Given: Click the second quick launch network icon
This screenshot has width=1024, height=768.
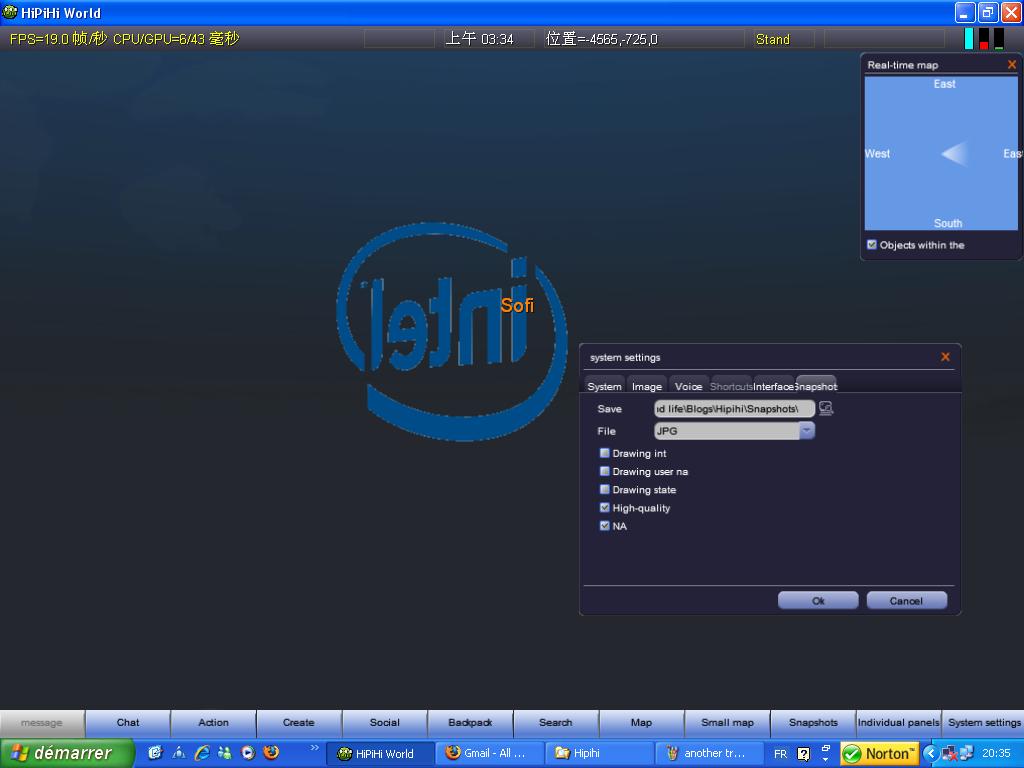Looking at the screenshot, I should (x=178, y=752).
